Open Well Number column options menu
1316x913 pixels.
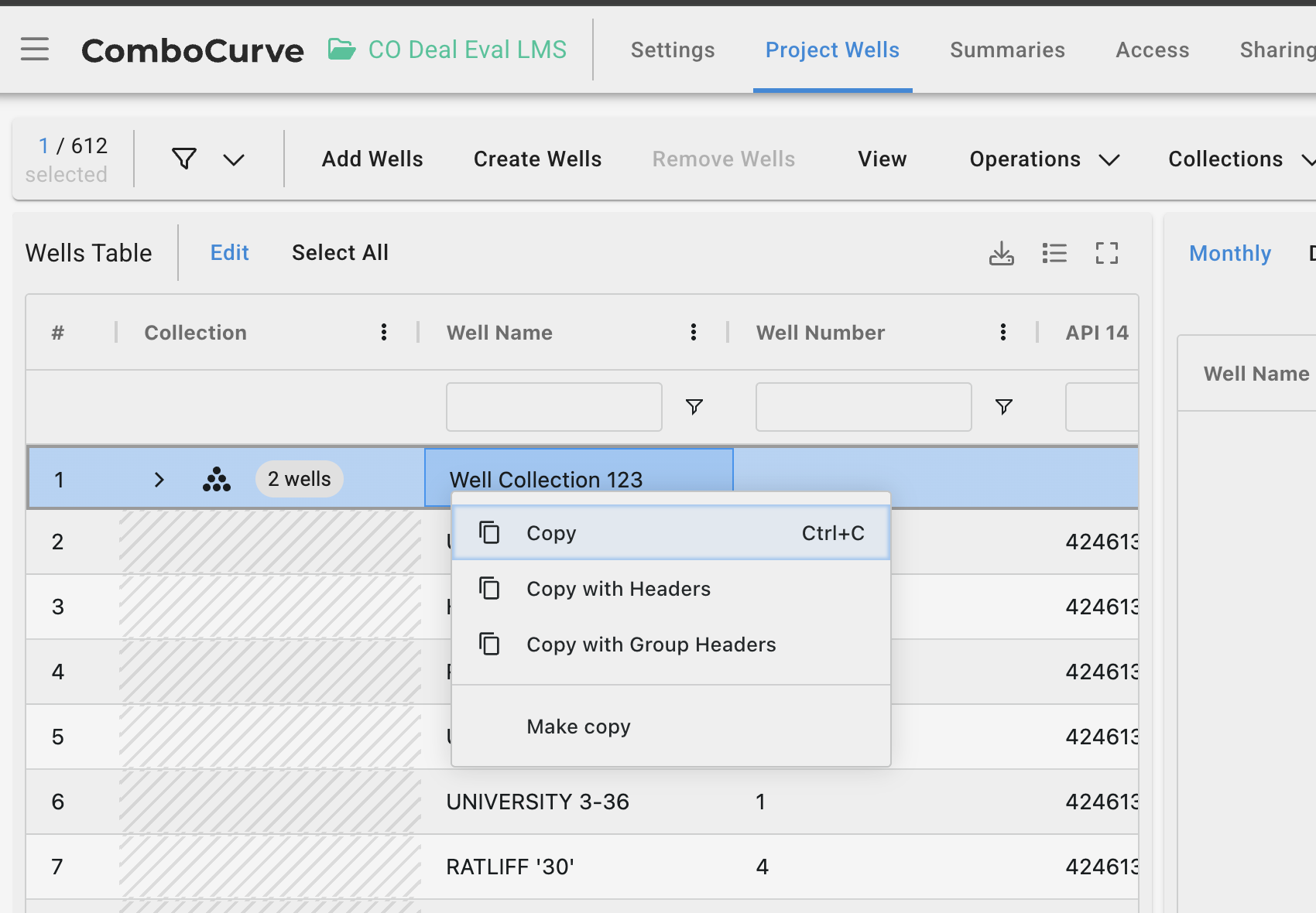[1003, 333]
